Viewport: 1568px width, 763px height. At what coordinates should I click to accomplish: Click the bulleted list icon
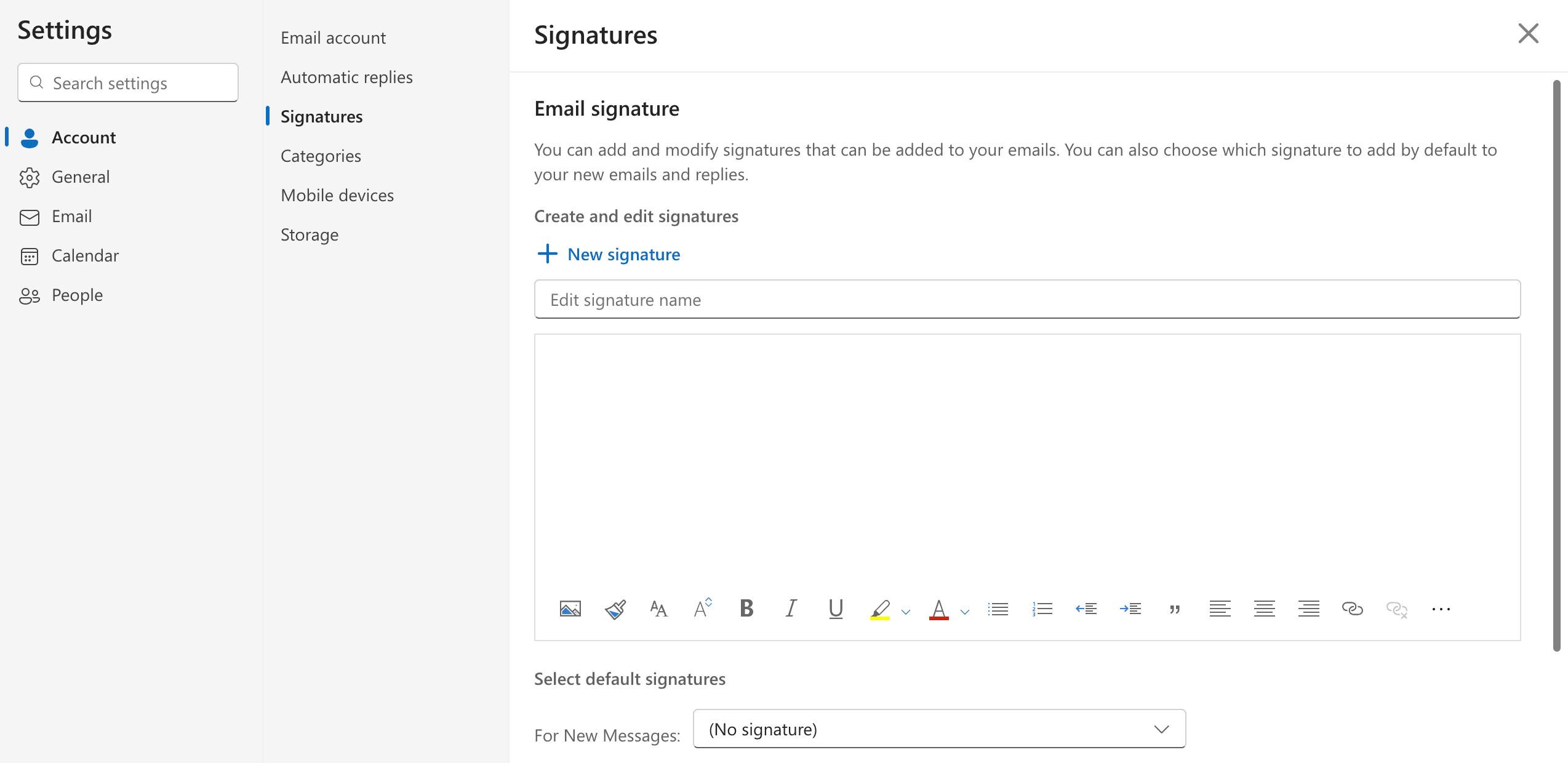point(998,609)
